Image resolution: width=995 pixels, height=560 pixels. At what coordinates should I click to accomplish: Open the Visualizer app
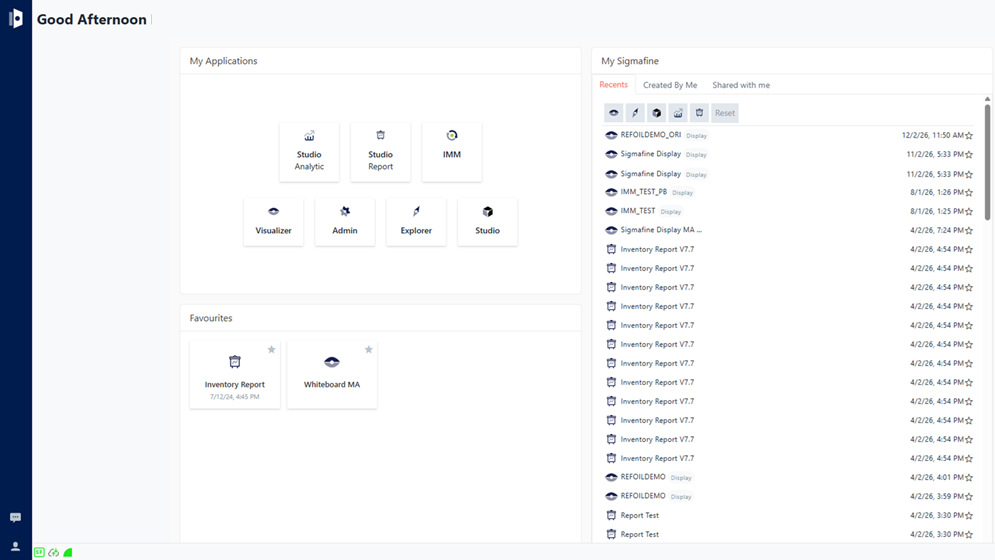tap(273, 221)
